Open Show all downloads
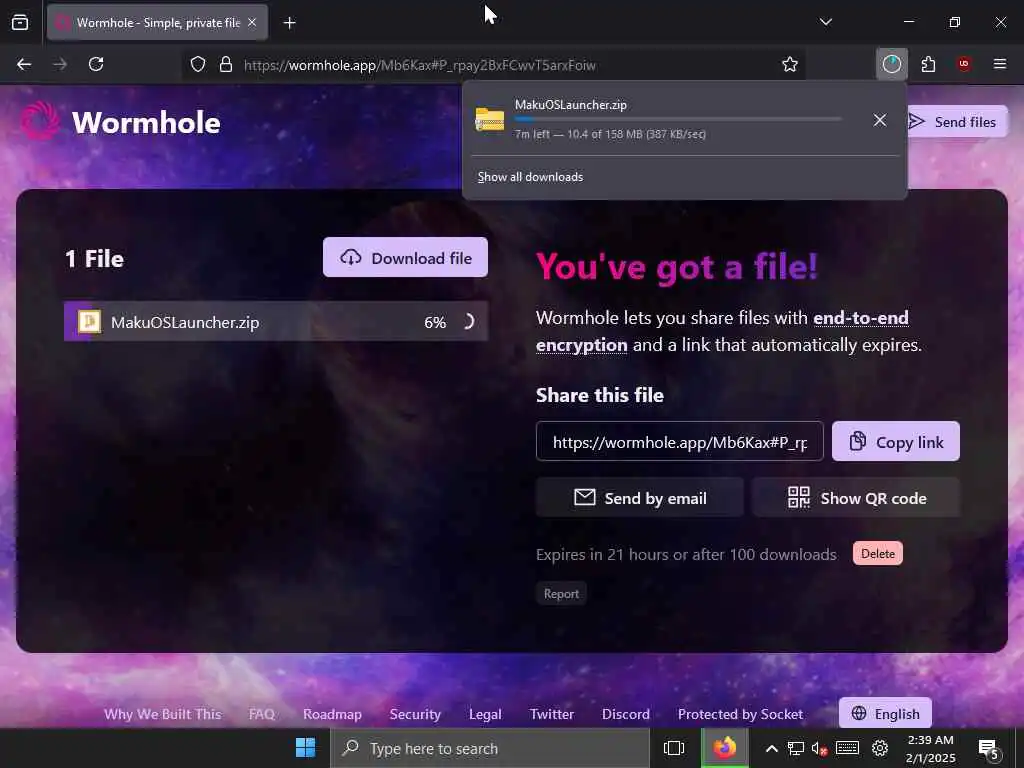Screen dimensions: 1024x768 click(x=530, y=177)
